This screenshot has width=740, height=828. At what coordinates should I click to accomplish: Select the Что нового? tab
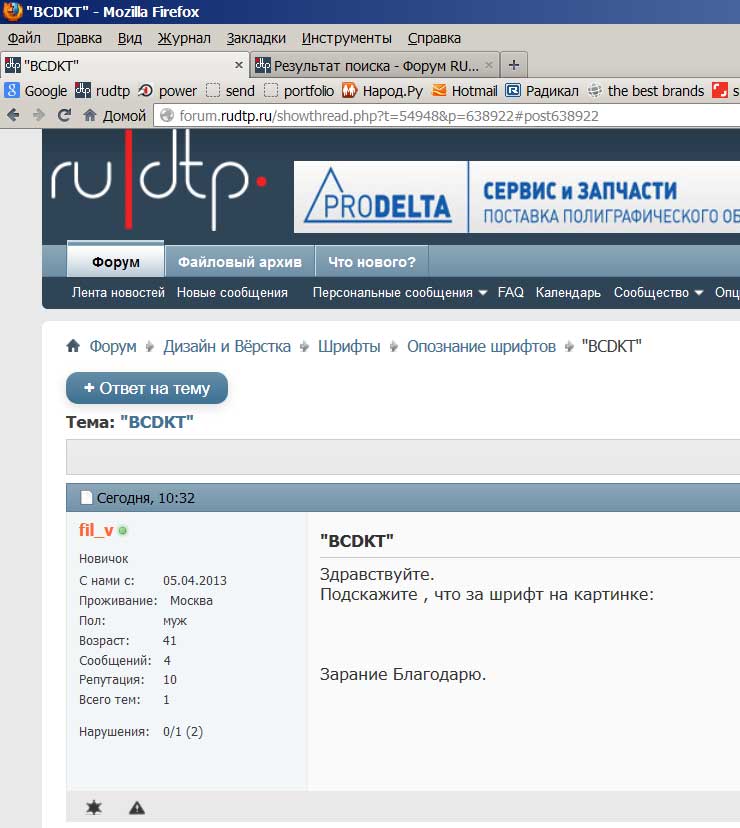[372, 261]
